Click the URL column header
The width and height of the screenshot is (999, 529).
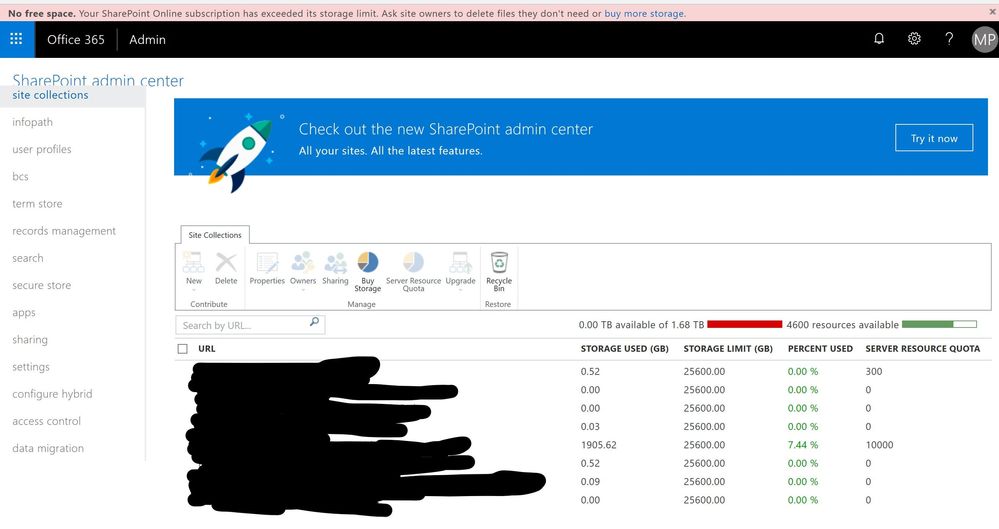(x=206, y=349)
